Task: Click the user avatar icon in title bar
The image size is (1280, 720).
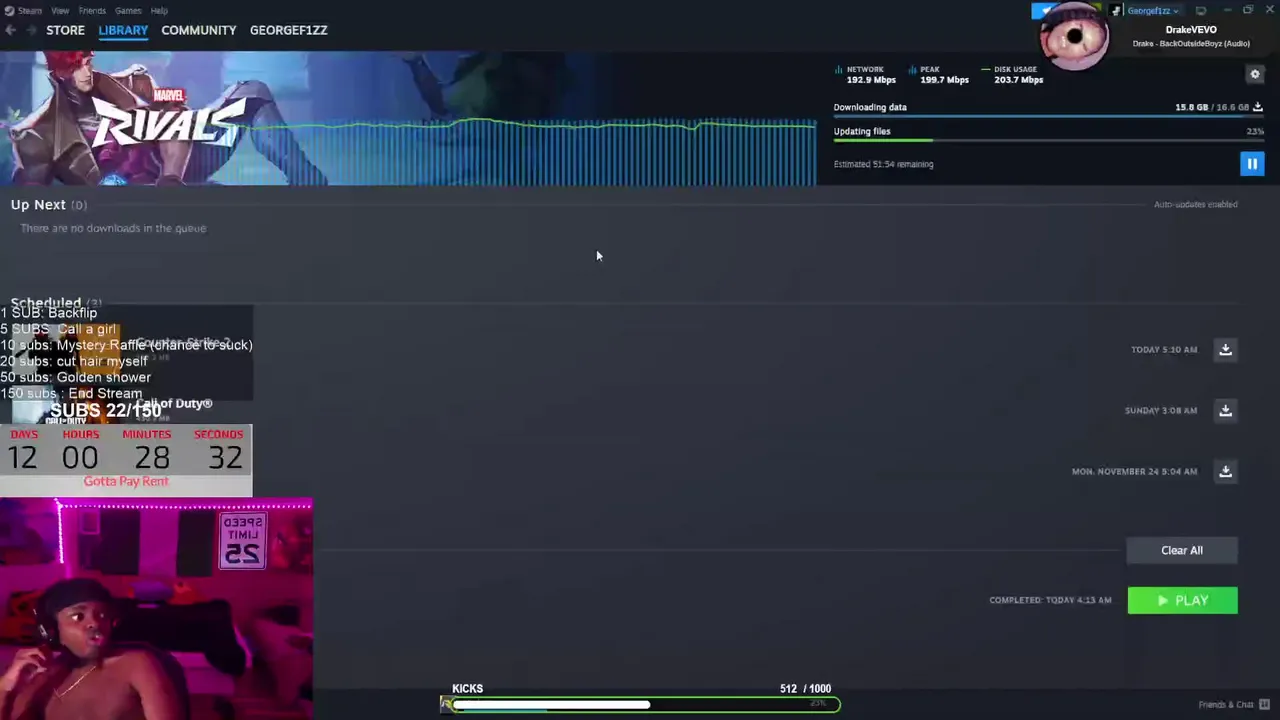Action: point(1115,10)
